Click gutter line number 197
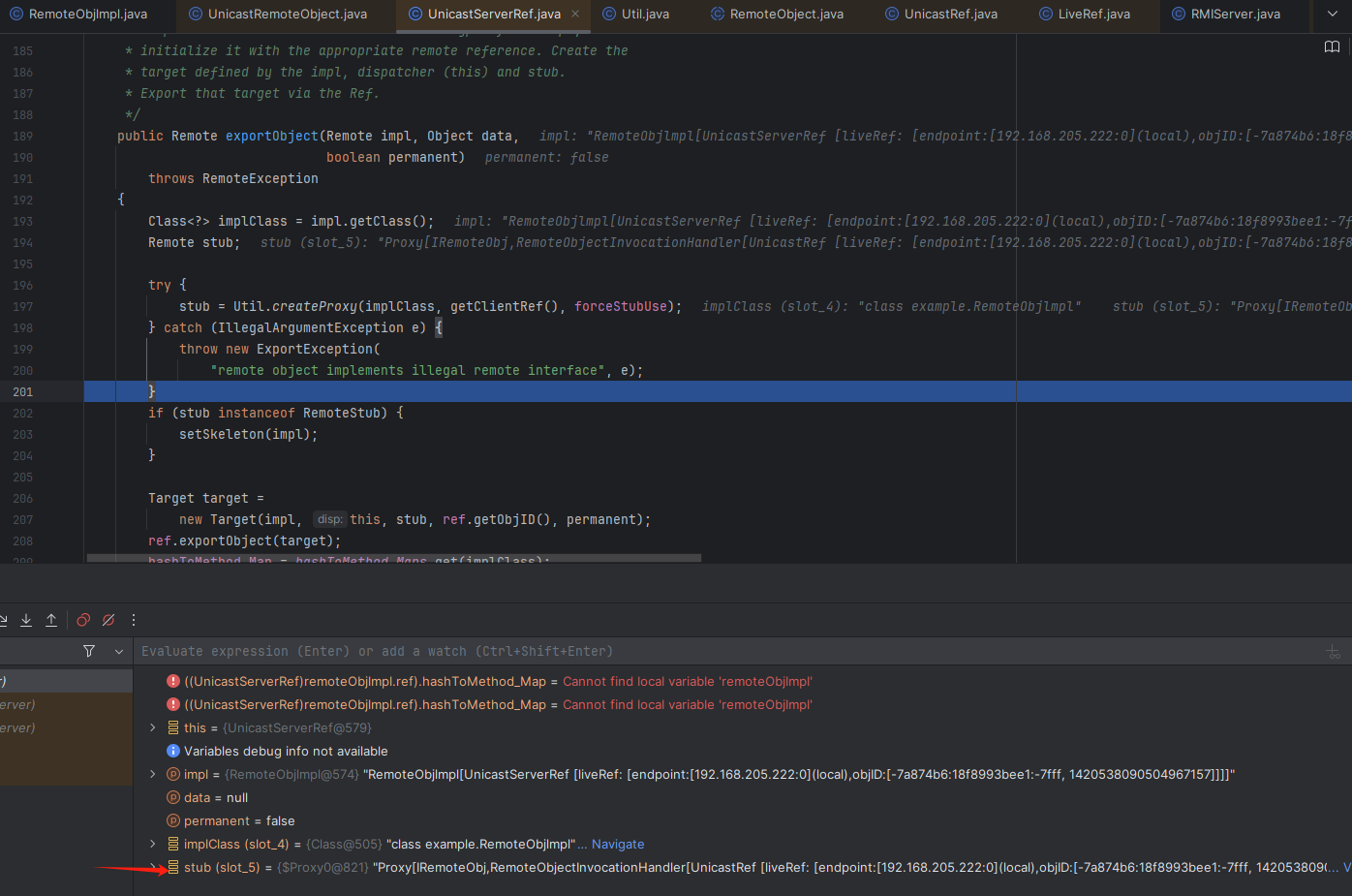This screenshot has width=1352, height=896. [x=22, y=306]
